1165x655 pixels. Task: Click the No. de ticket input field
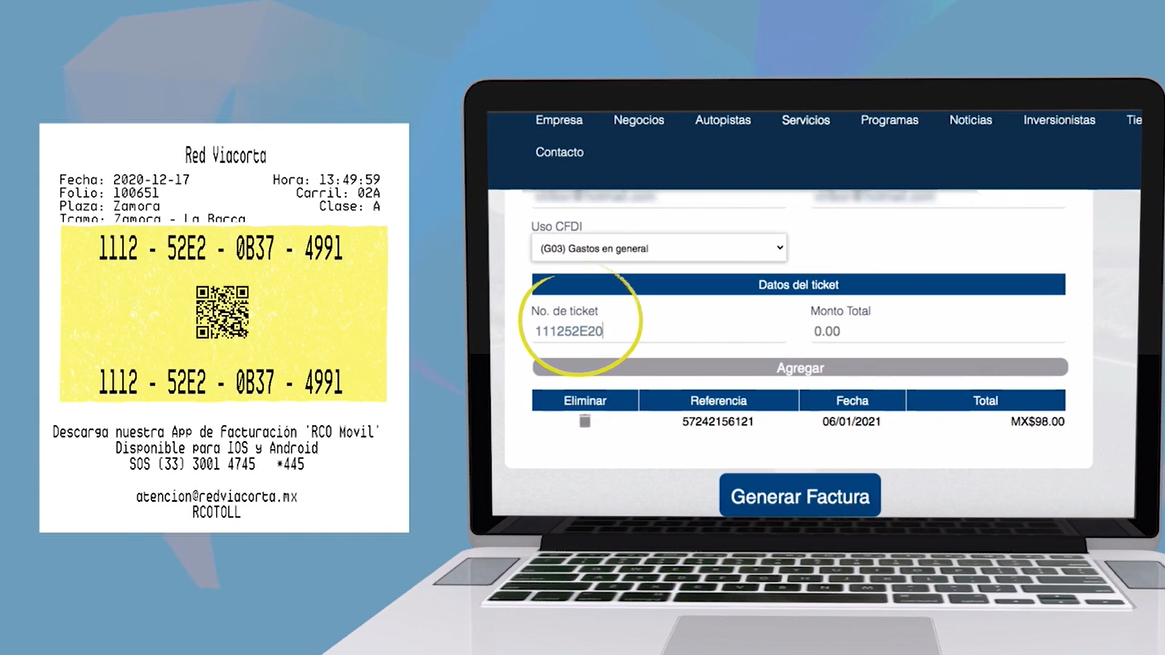click(x=658, y=331)
